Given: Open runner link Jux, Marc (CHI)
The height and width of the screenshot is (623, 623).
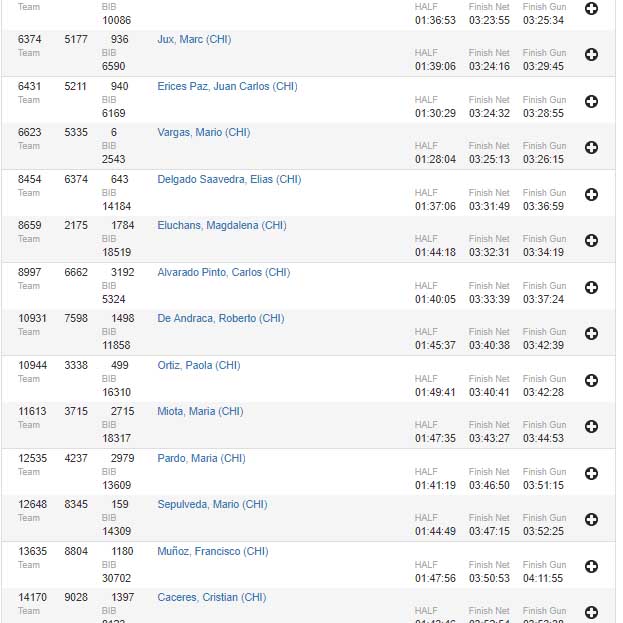Looking at the screenshot, I should (194, 40).
